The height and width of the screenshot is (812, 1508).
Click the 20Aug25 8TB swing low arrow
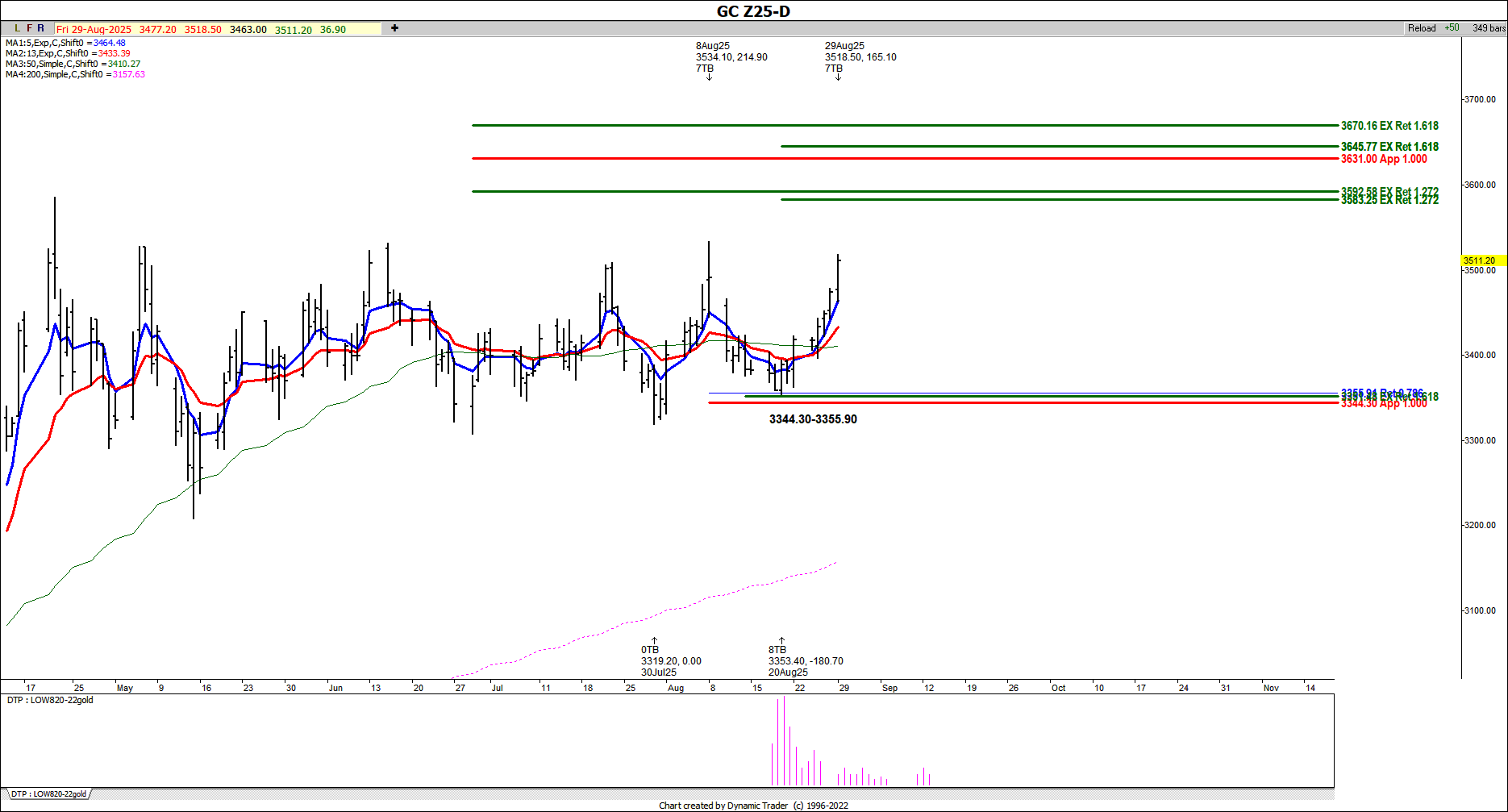(781, 641)
